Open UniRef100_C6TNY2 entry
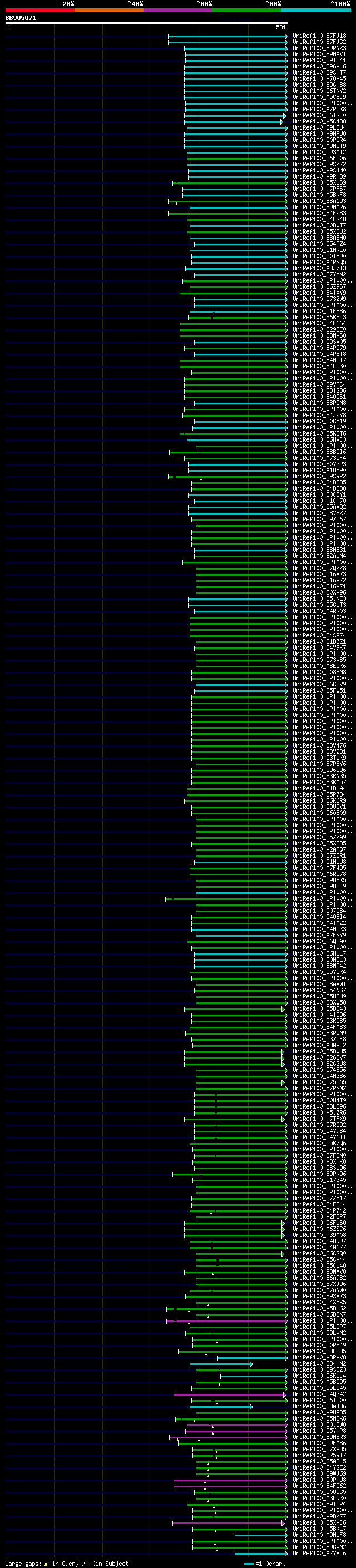This screenshot has width=356, height=1568. (319, 91)
